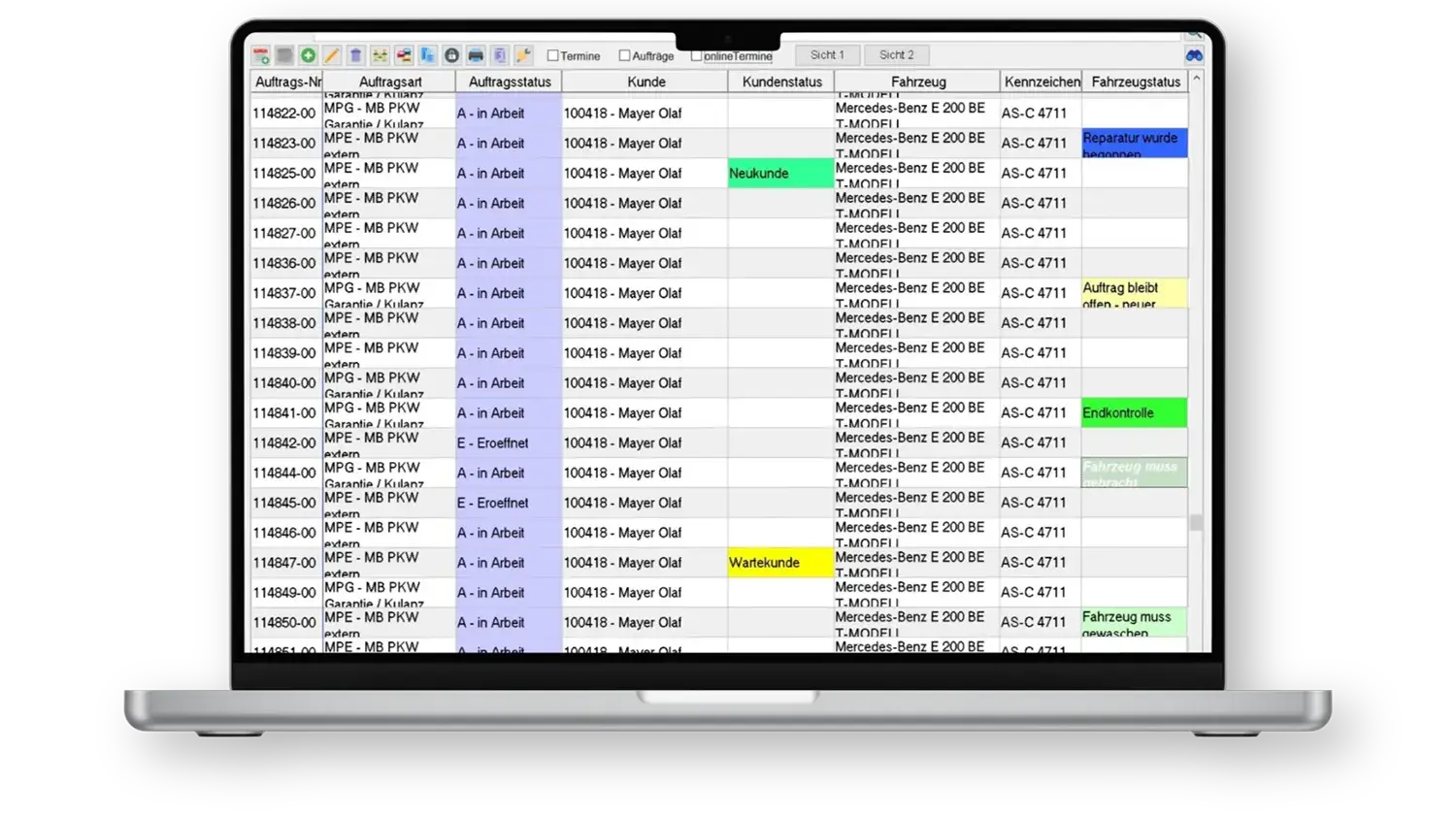Sort by Auftrags-Nr column header
Screen dimensions: 1456x819
[x=286, y=82]
